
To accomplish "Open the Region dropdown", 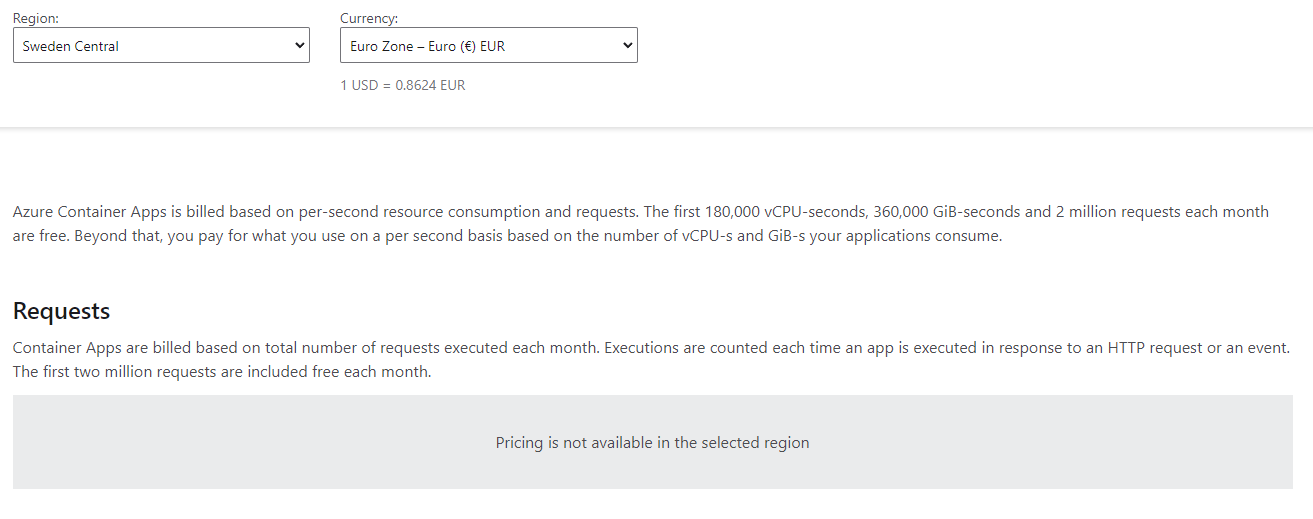I will click(x=160, y=45).
